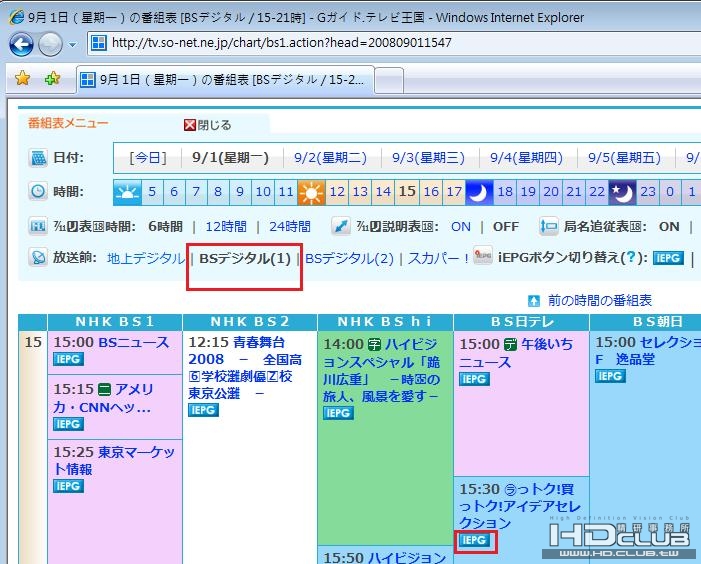Click the morning sunrise time icon
Viewport: 701px width, 564px height.
pyautogui.click(x=127, y=193)
